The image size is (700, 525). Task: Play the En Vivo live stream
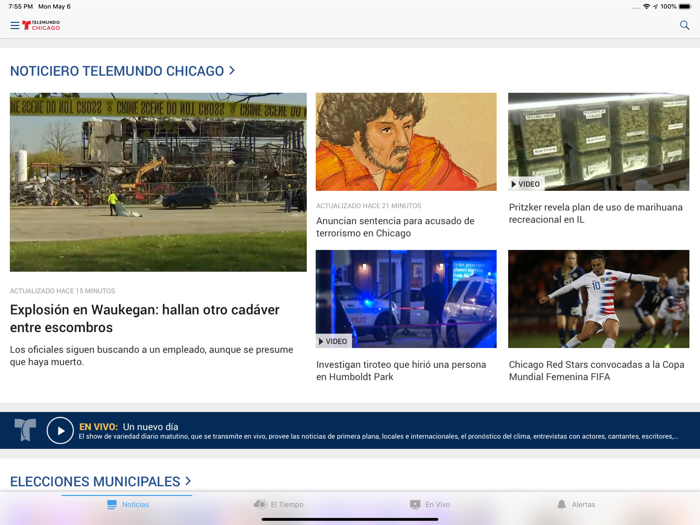pos(60,430)
